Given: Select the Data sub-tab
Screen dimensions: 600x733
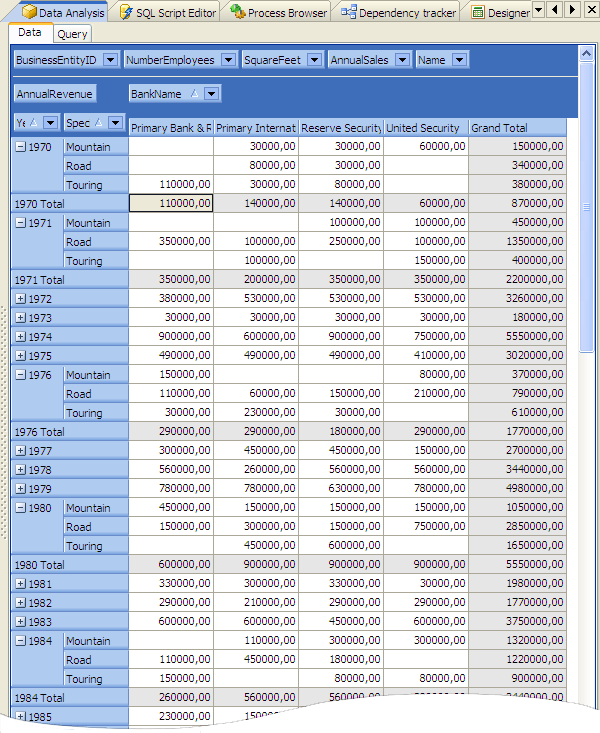Looking at the screenshot, I should pos(30,32).
